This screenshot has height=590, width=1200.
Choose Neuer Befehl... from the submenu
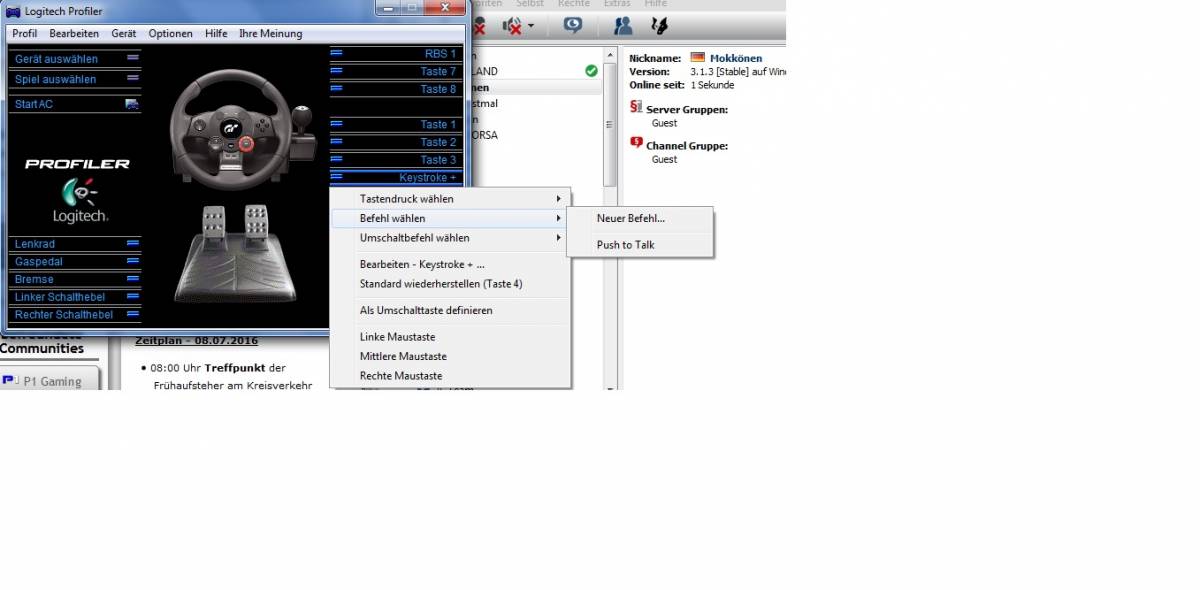[631, 218]
